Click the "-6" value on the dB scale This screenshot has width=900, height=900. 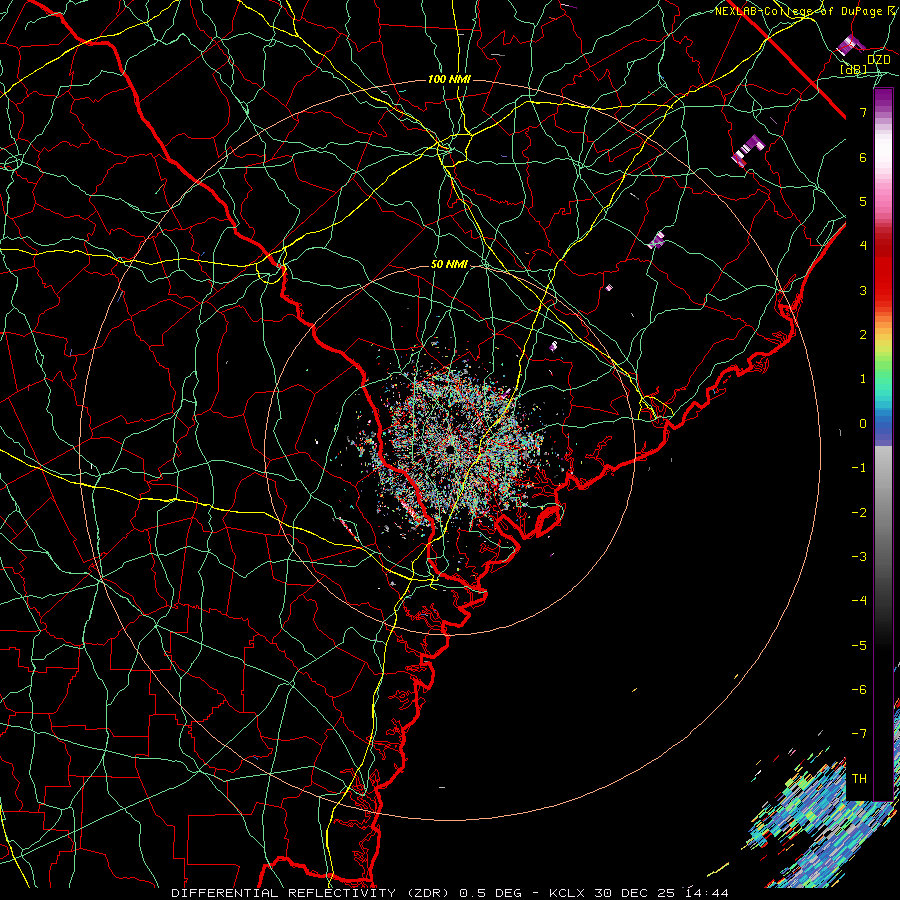pyautogui.click(x=859, y=690)
